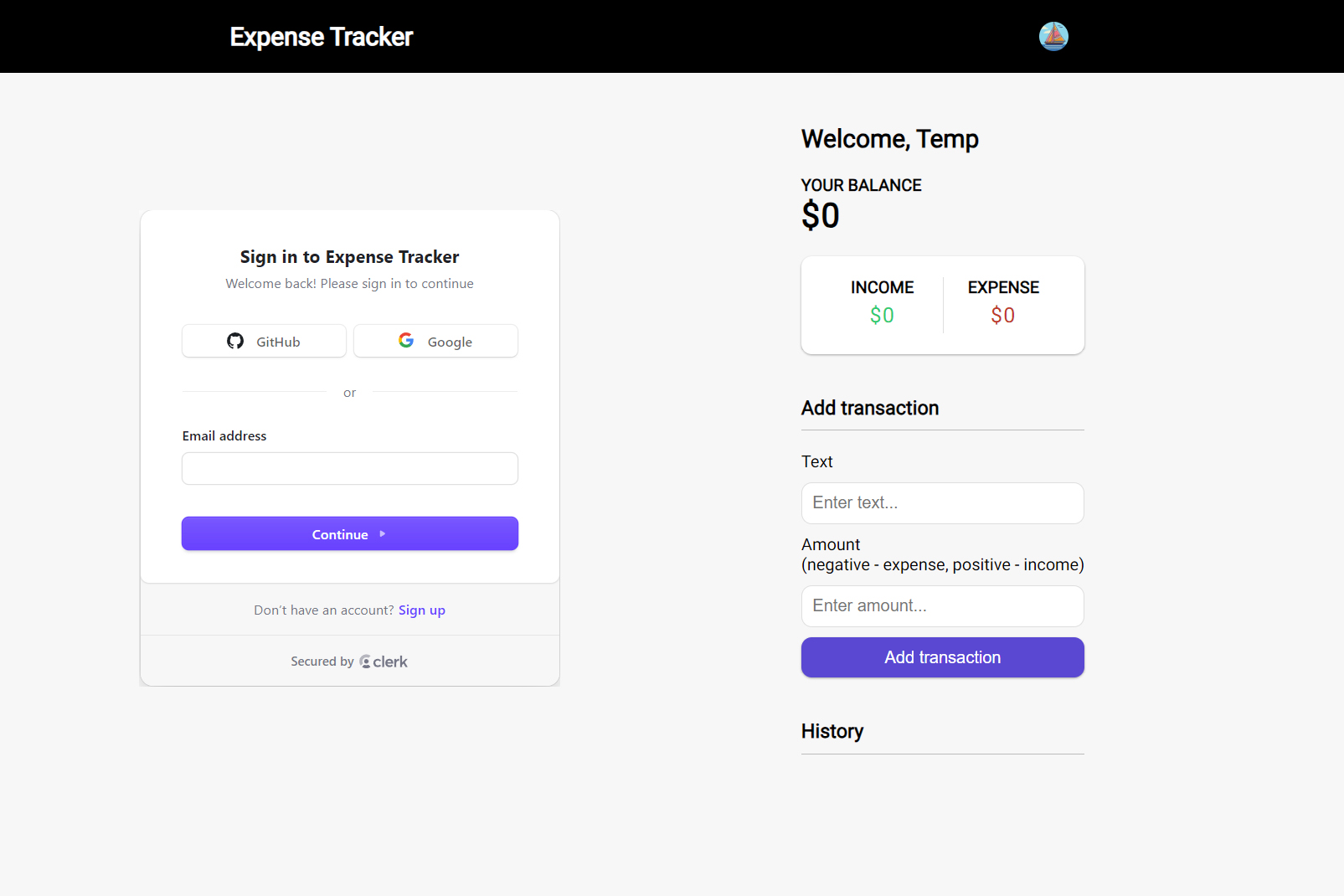Click the Clerk logo in footer
The width and height of the screenshot is (1344, 896).
tap(384, 662)
